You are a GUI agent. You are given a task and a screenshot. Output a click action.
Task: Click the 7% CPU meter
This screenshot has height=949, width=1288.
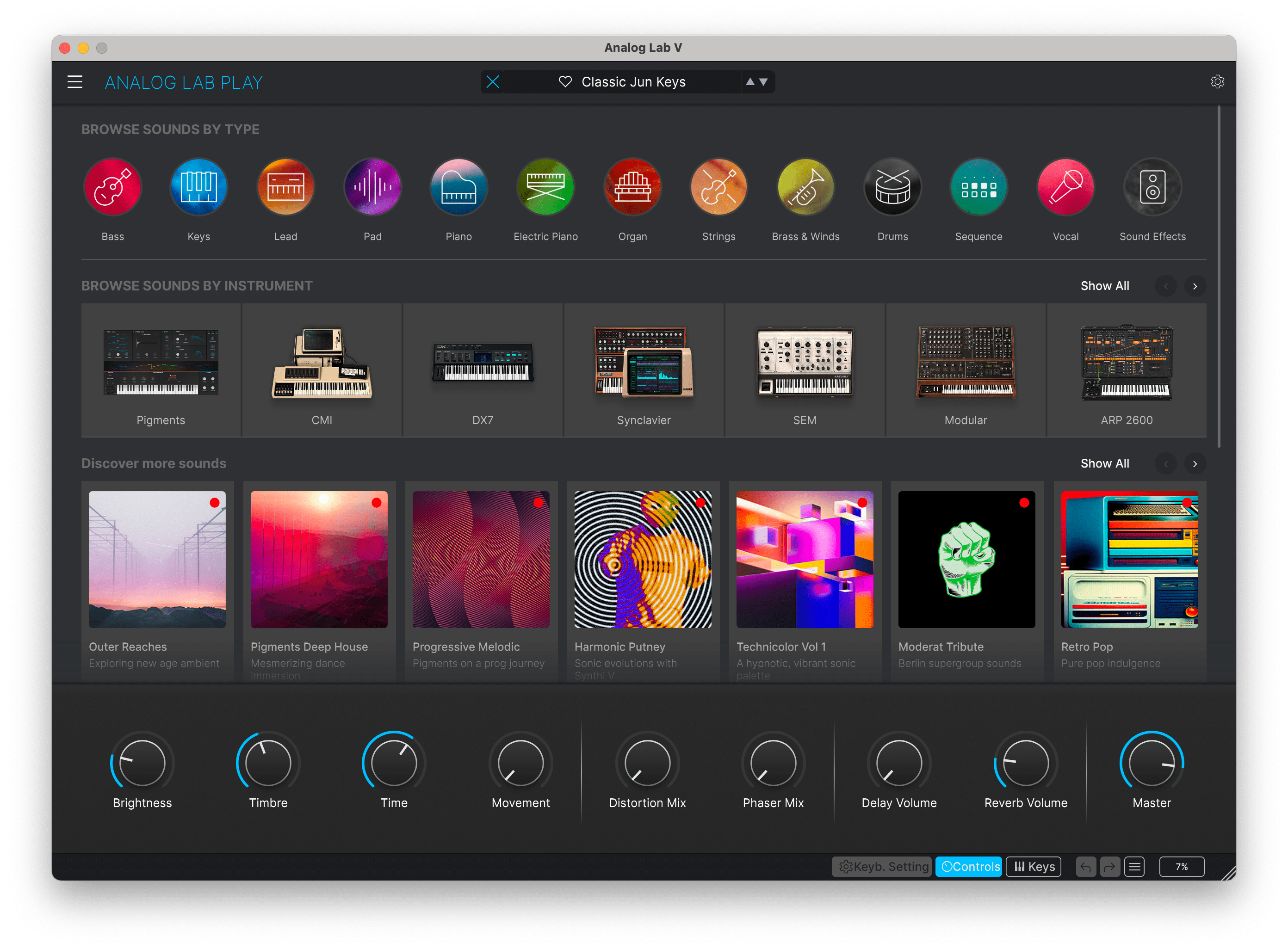click(1182, 867)
